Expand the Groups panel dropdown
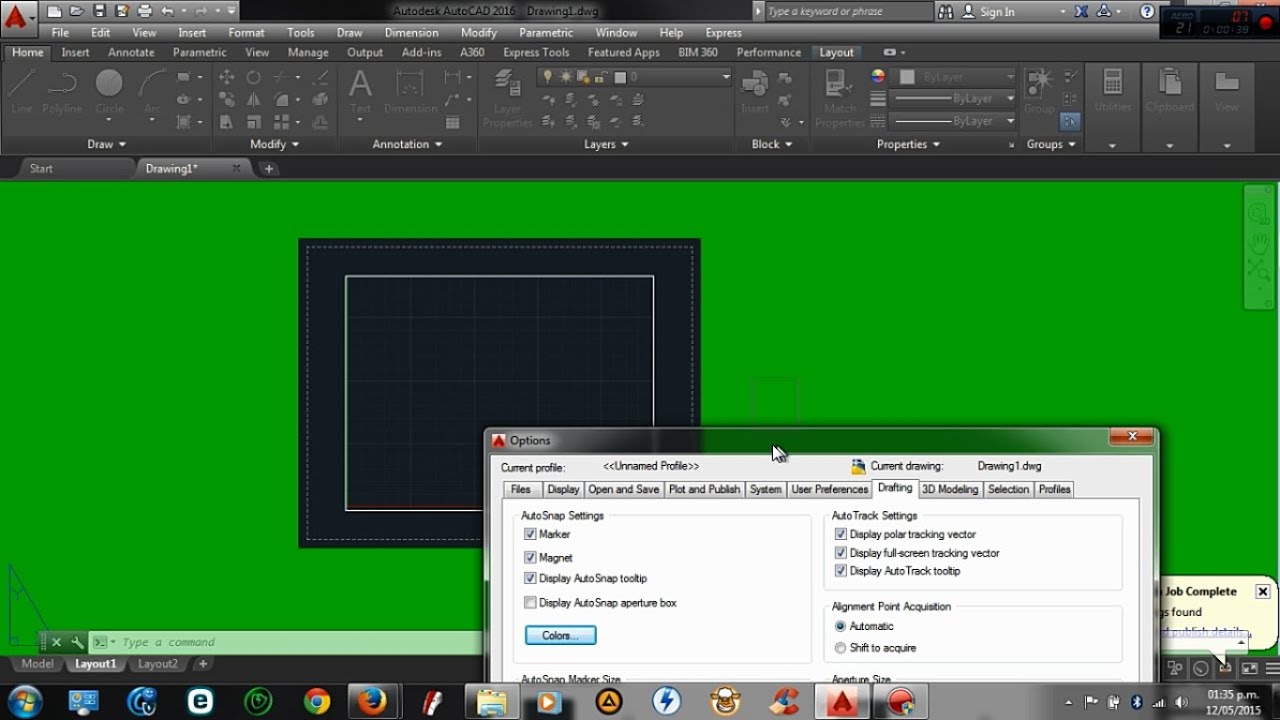 [x=1051, y=144]
